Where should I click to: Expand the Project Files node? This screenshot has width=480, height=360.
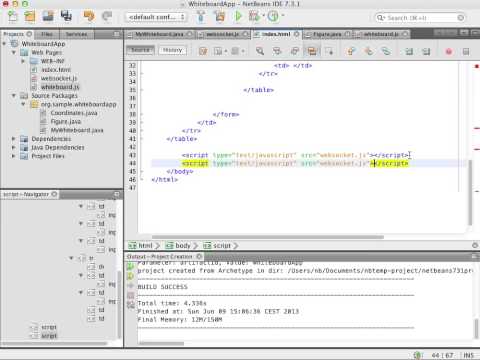click(x=14, y=156)
